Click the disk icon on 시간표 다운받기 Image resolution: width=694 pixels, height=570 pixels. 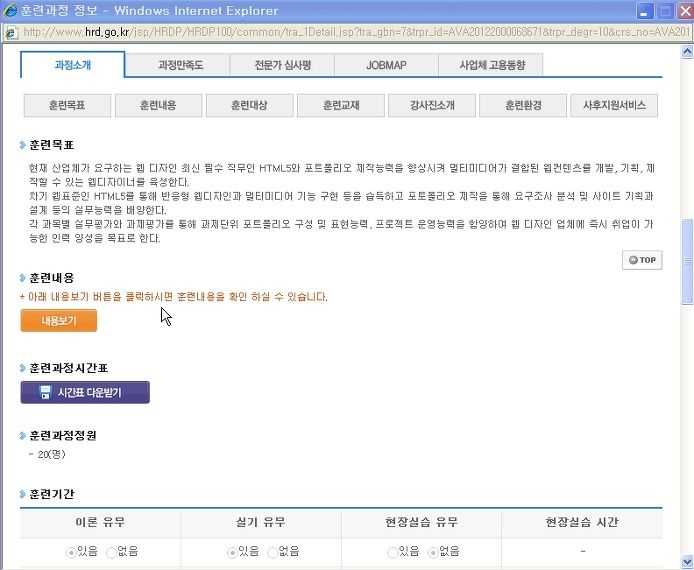[45, 392]
